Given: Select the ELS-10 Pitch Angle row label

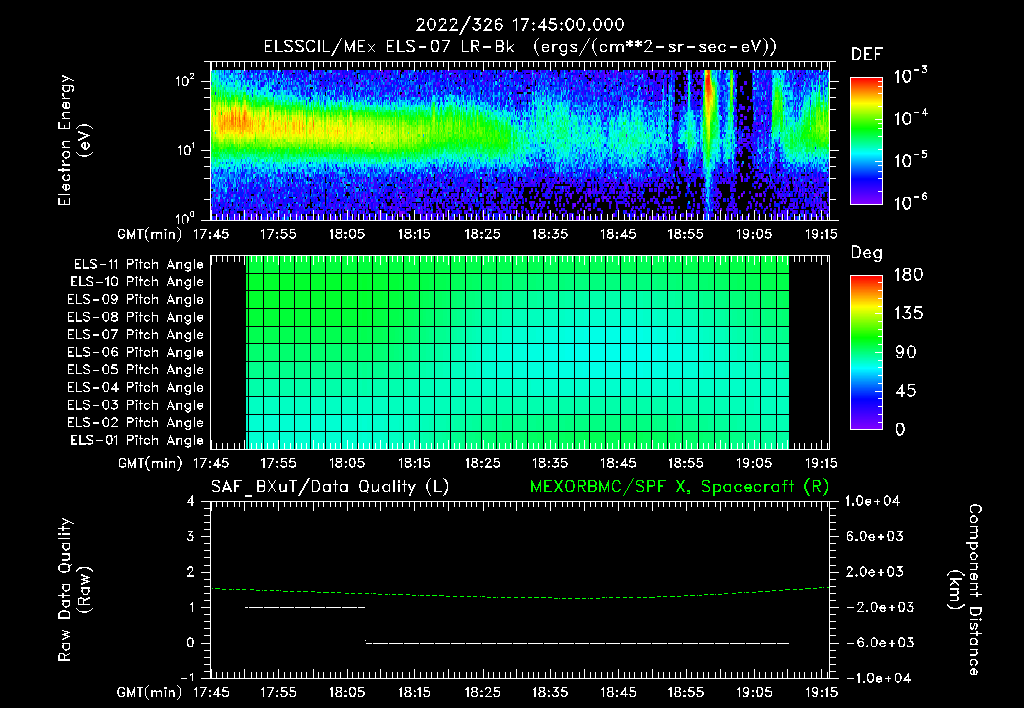Looking at the screenshot, I should tap(137, 282).
